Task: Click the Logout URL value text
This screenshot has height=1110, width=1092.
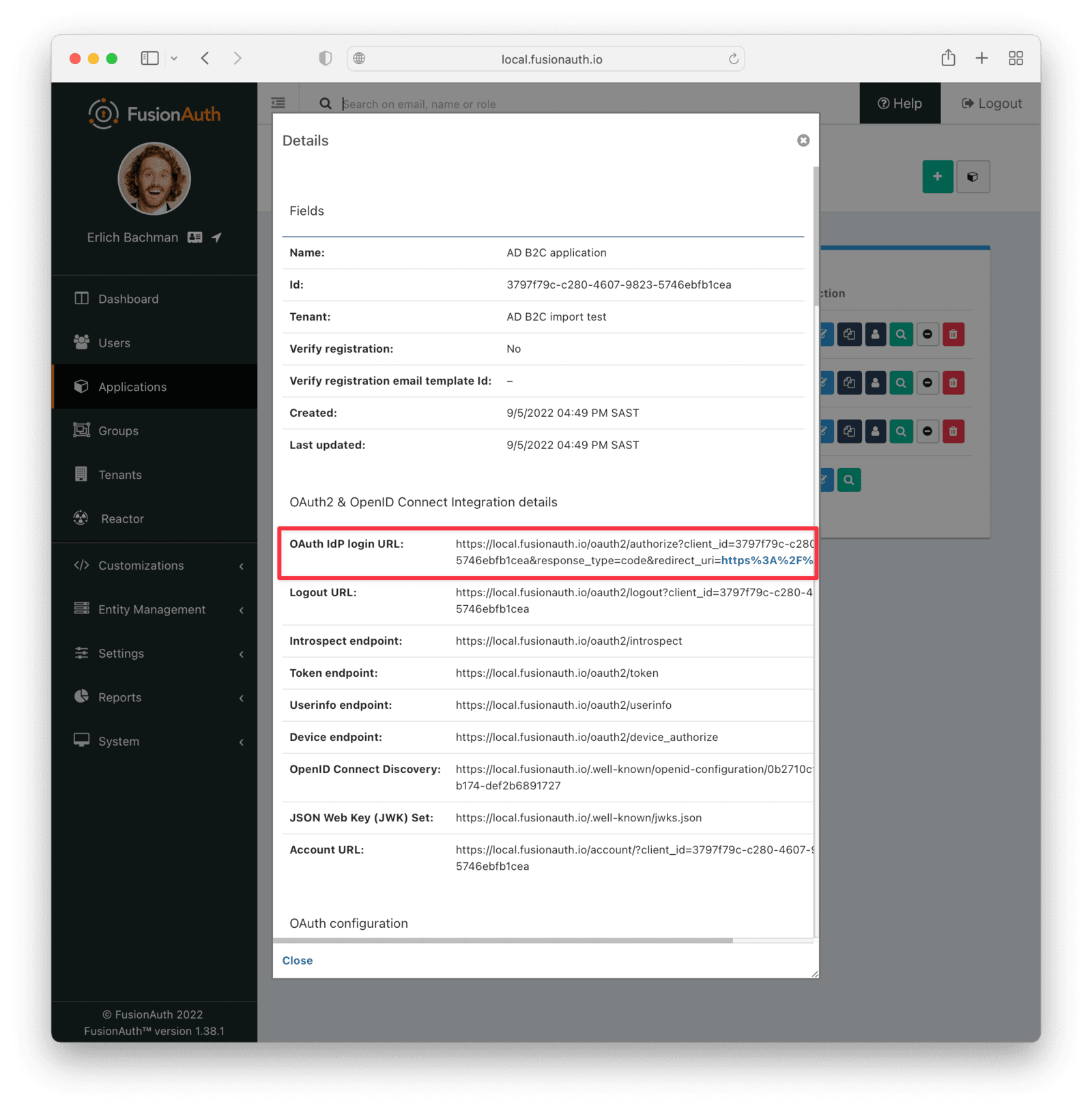Action: 634,600
